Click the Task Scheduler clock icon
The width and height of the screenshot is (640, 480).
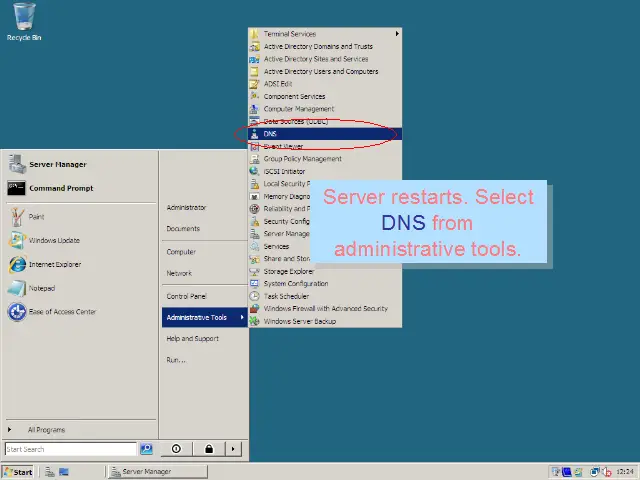255,296
